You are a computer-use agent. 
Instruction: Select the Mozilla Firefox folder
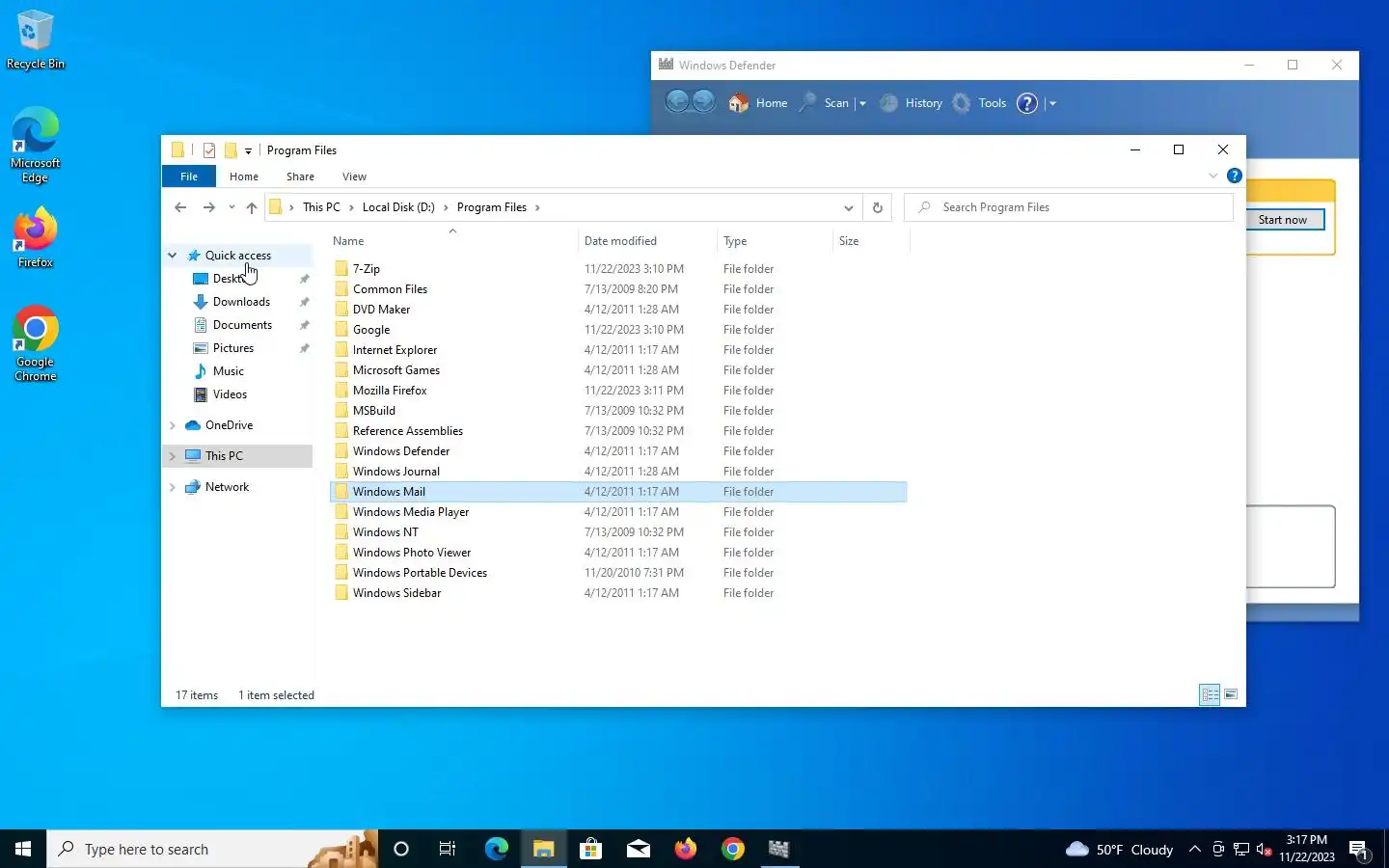pos(390,391)
